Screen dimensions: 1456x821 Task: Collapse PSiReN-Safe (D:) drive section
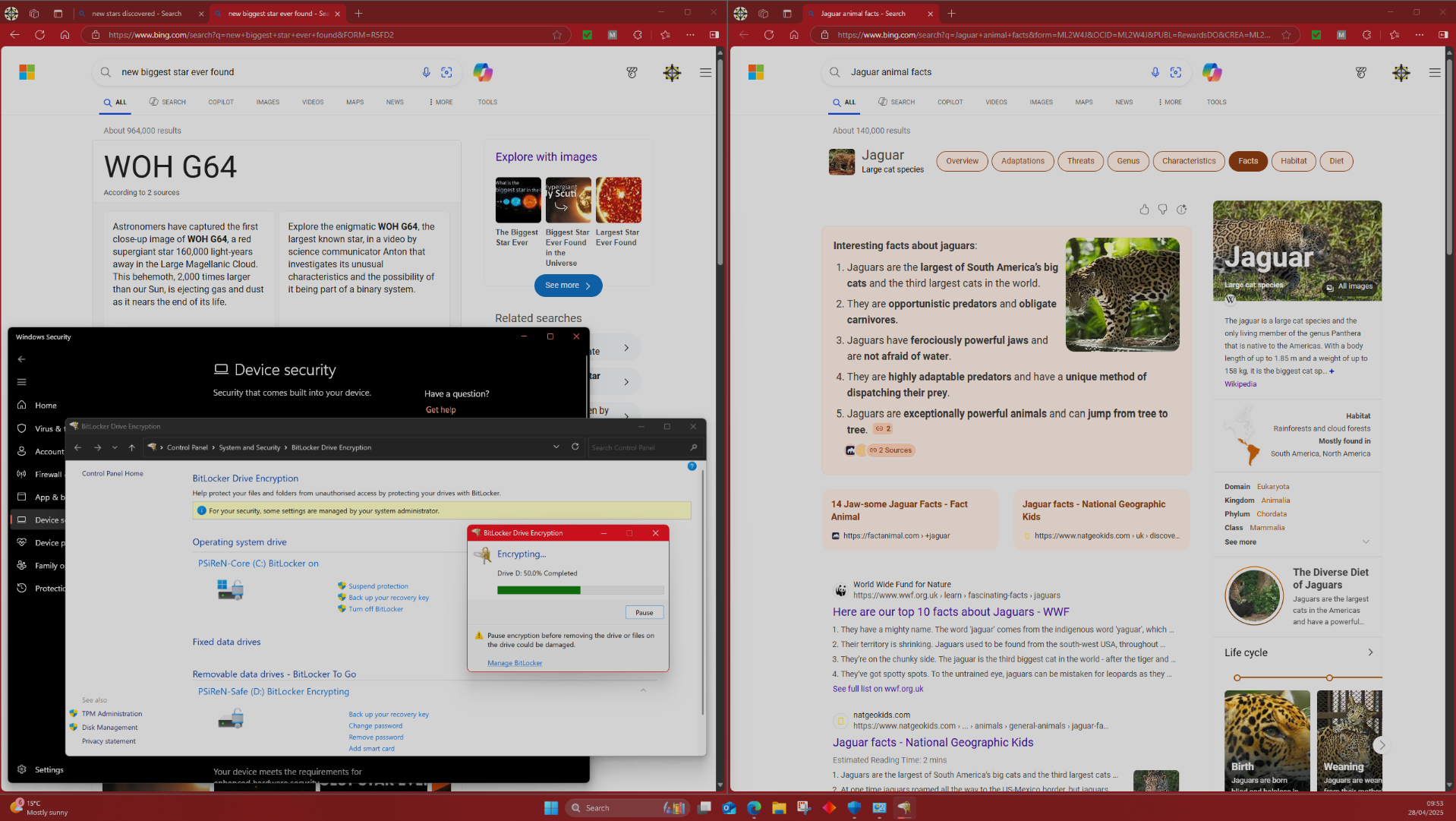click(x=643, y=690)
